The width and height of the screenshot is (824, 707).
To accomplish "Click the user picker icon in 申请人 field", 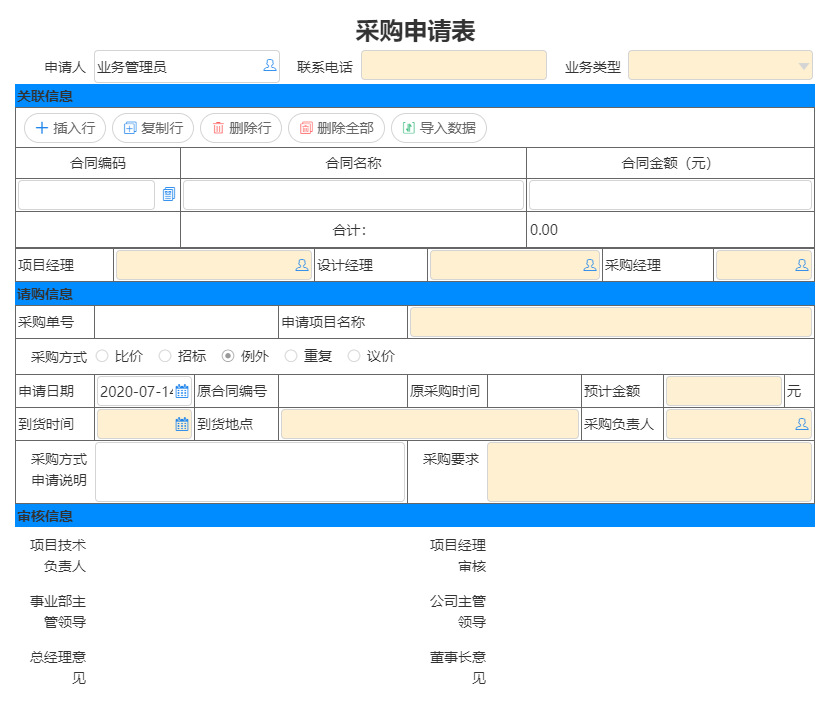I will (270, 65).
